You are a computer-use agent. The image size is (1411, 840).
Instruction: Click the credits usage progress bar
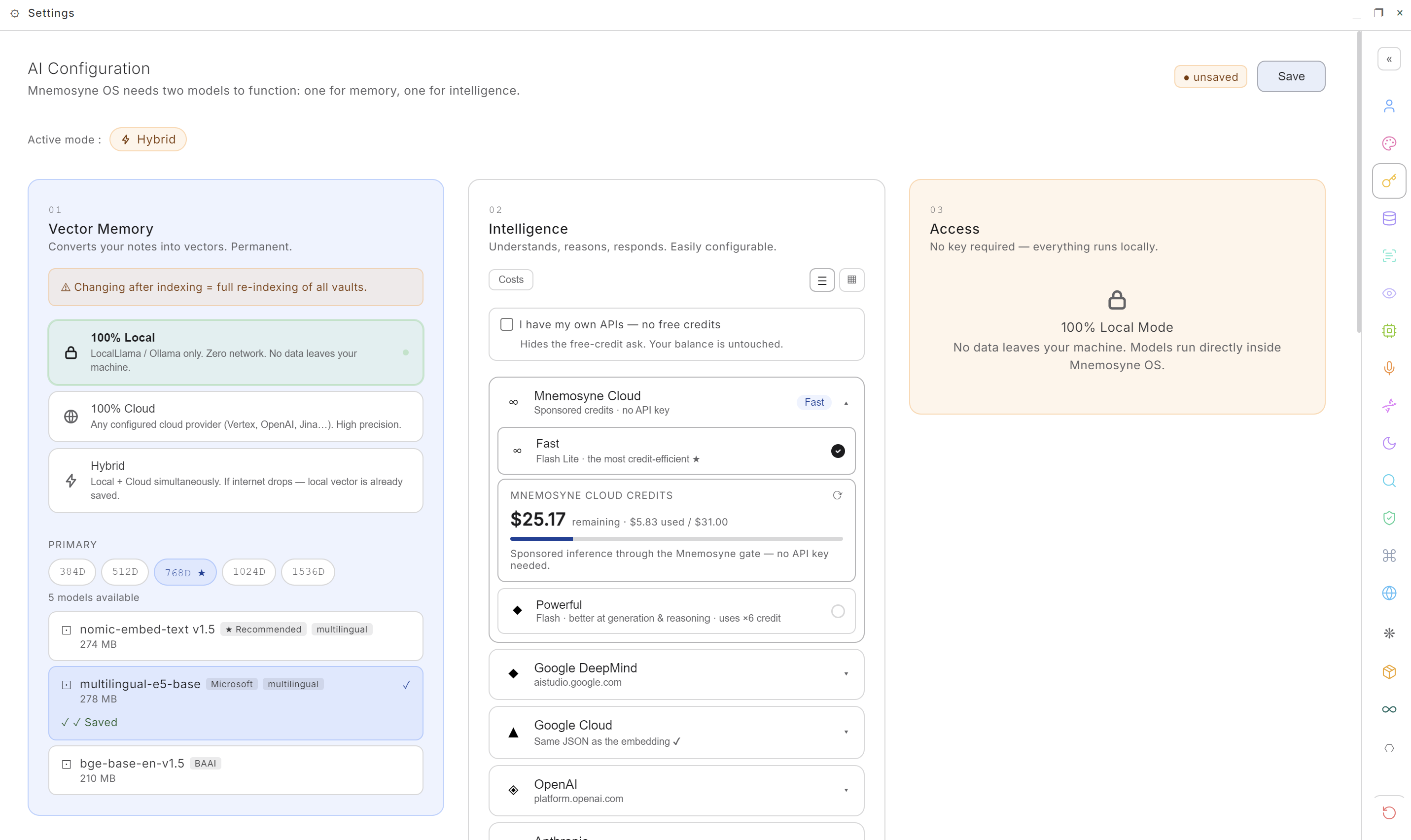coord(676,539)
